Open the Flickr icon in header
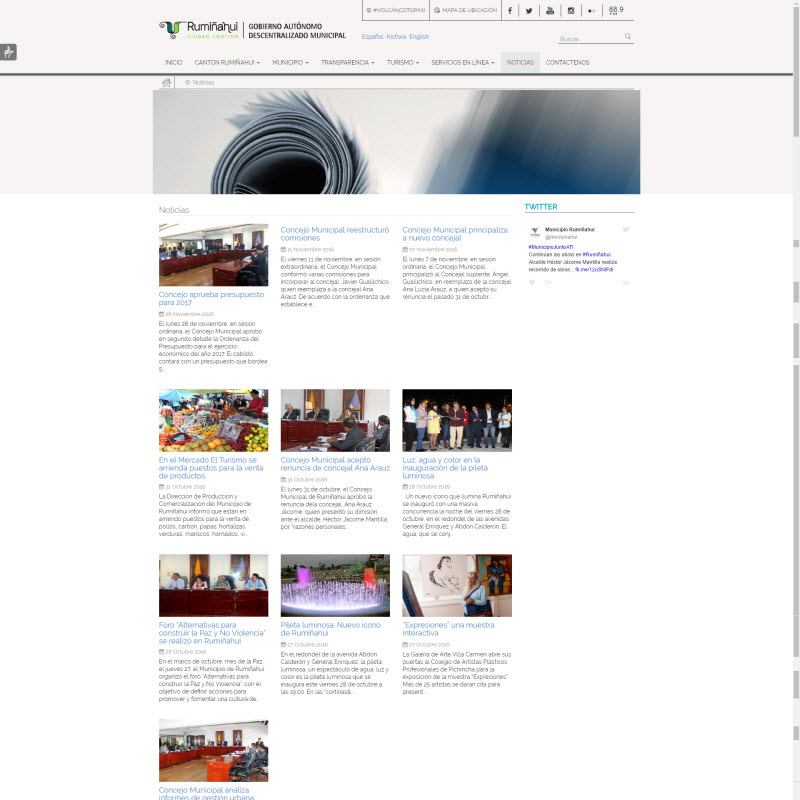The width and height of the screenshot is (800, 800). click(591, 11)
